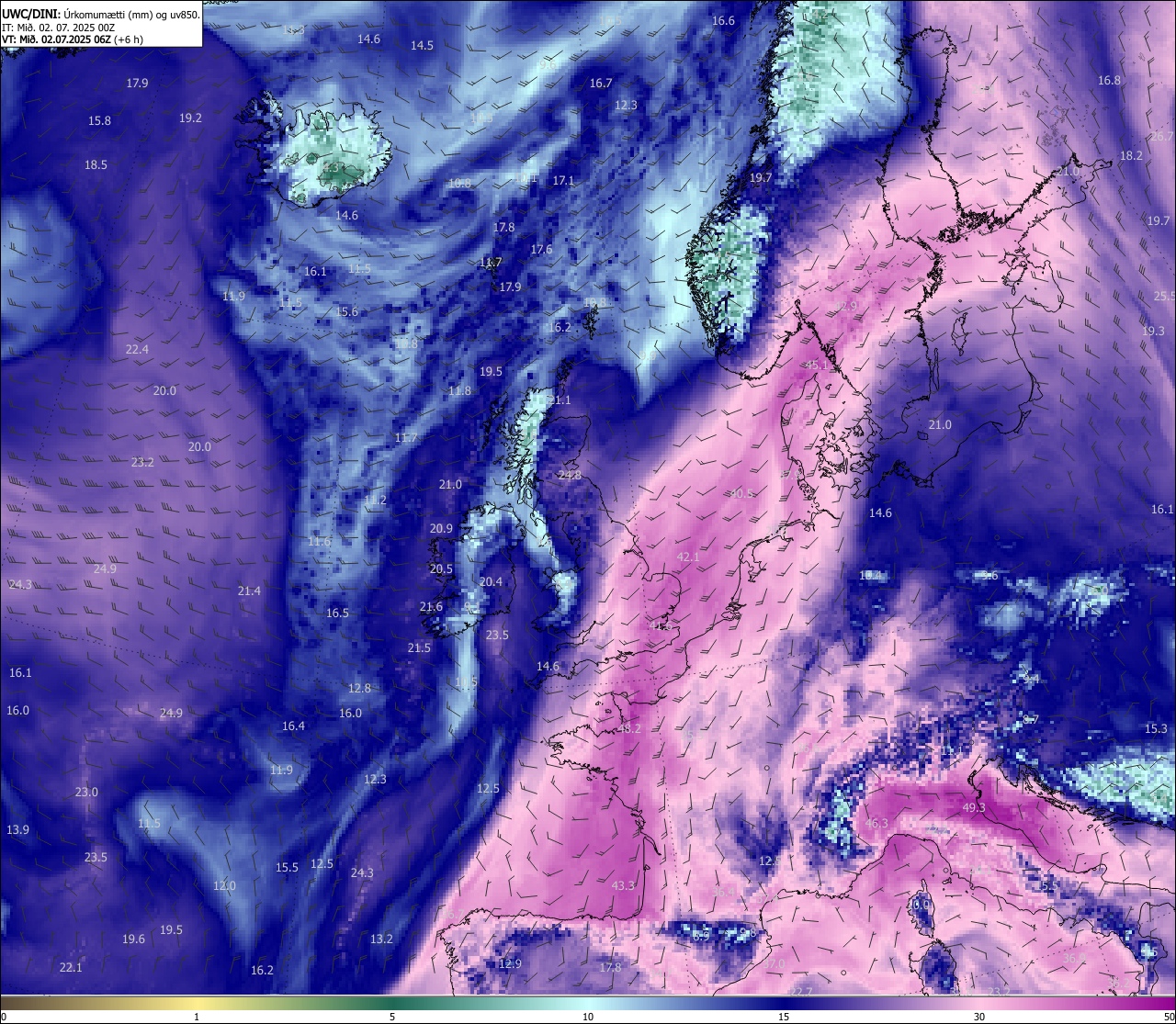Click the 18.5 value on the map
The height and width of the screenshot is (1024, 1176).
point(96,164)
